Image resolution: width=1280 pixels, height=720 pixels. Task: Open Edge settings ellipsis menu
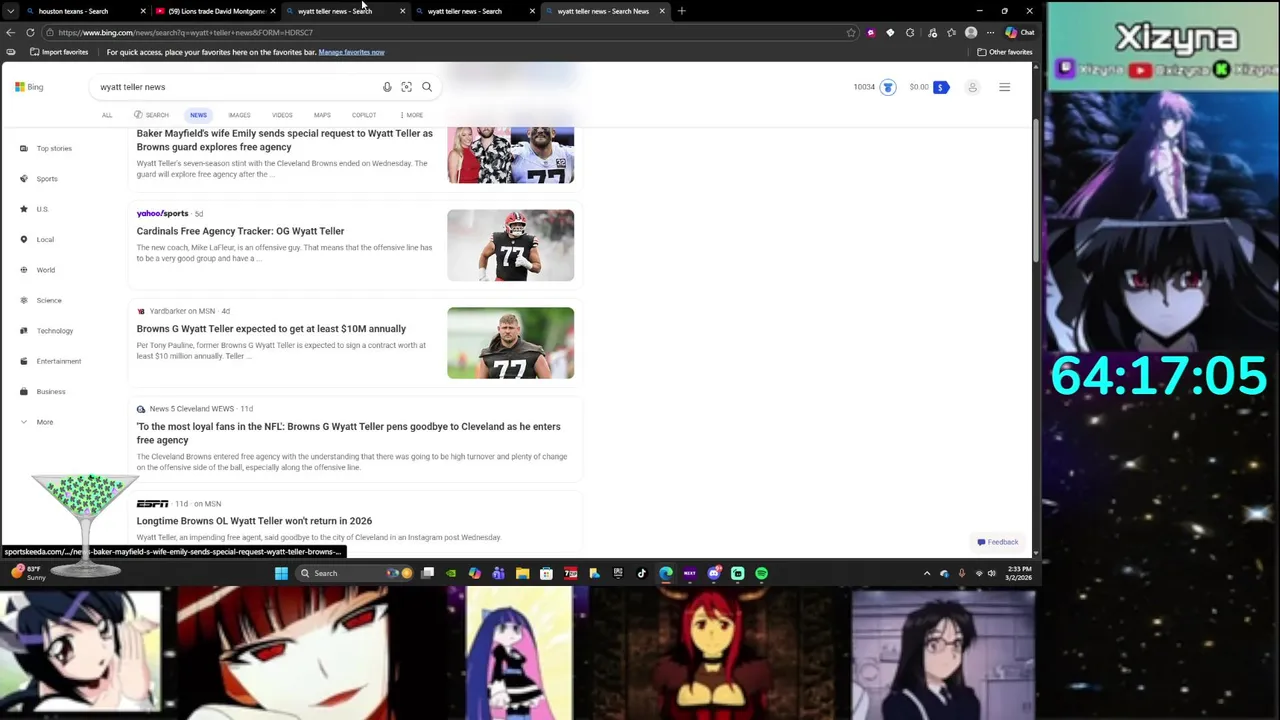click(x=990, y=32)
